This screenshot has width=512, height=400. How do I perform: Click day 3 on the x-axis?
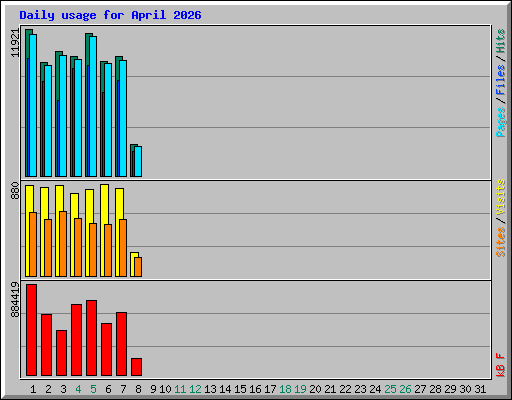[x=63, y=389]
